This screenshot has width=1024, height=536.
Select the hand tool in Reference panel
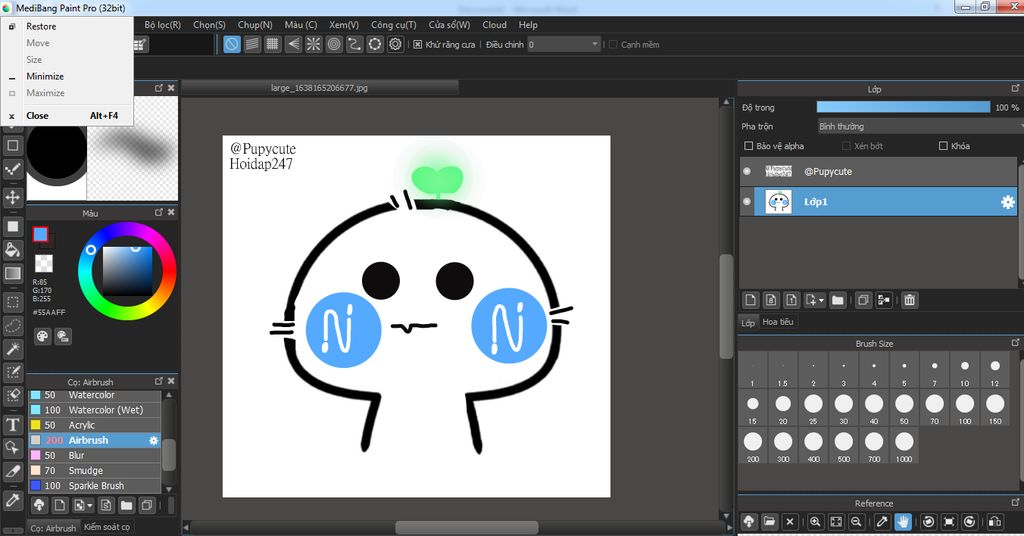[x=903, y=521]
